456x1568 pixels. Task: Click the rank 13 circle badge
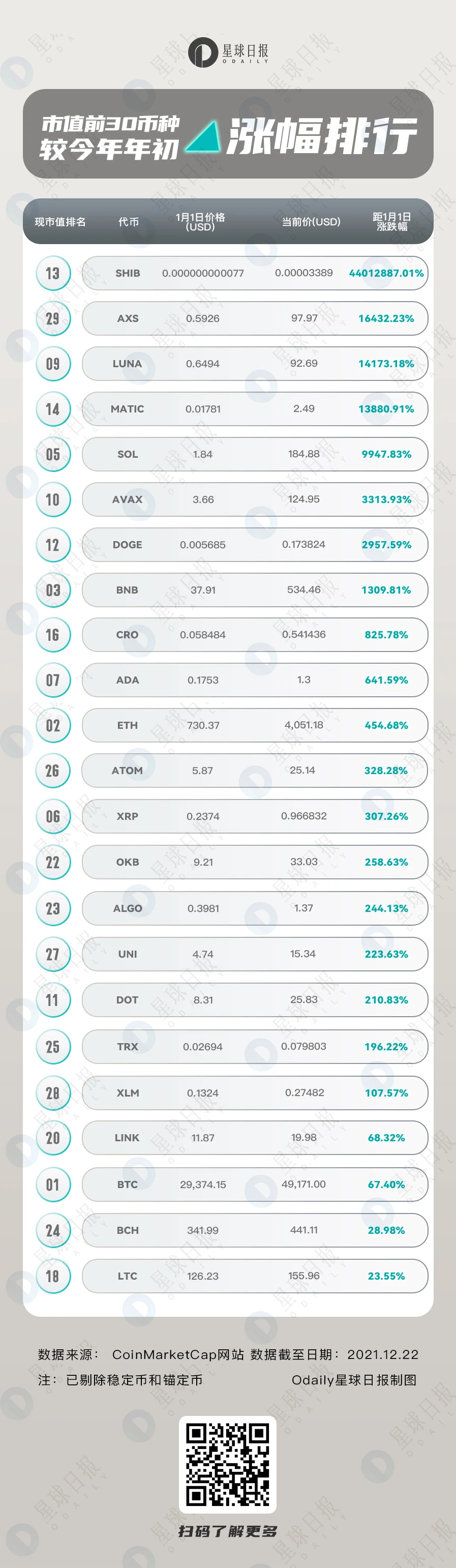(53, 273)
